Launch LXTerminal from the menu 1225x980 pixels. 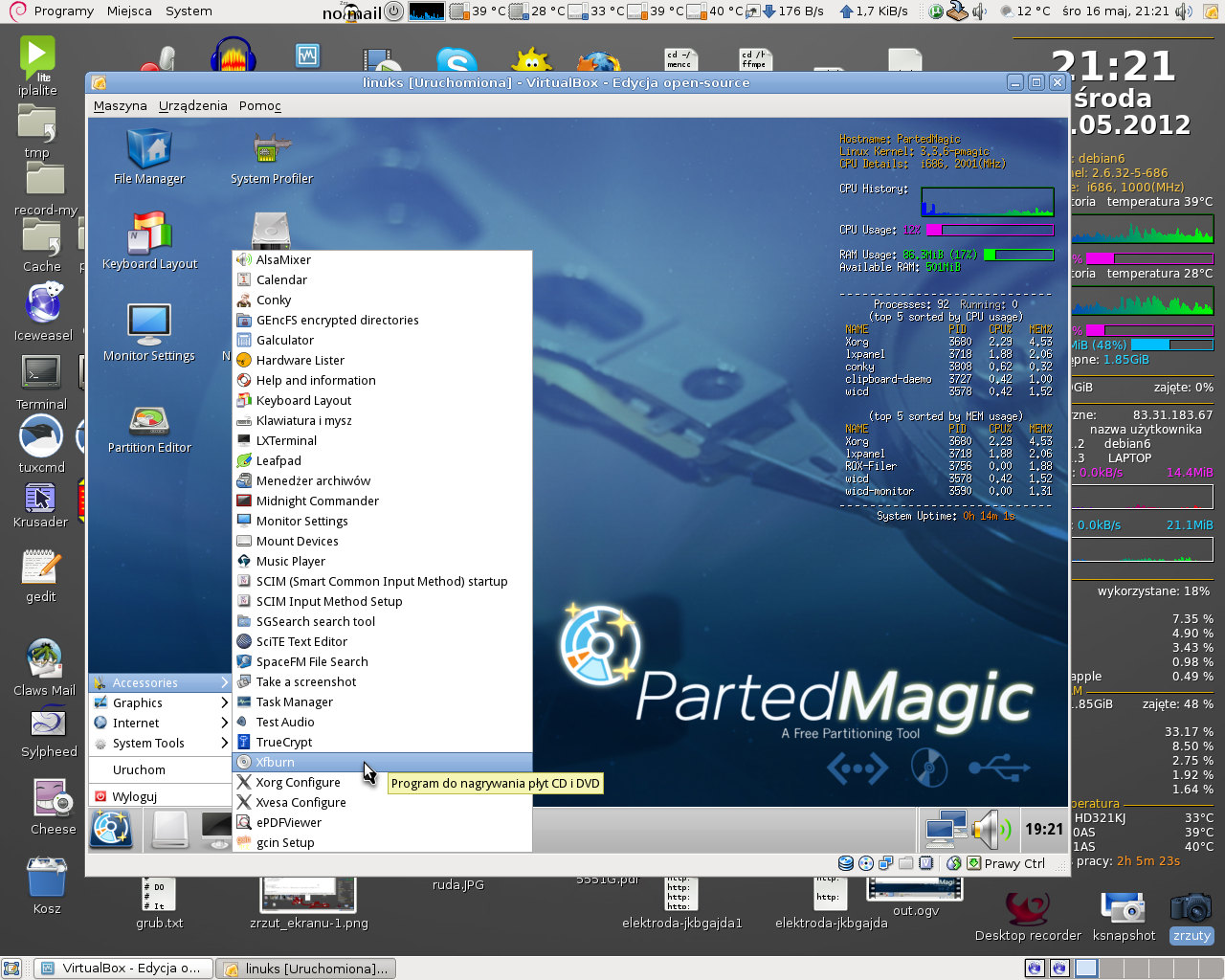[x=383, y=440]
